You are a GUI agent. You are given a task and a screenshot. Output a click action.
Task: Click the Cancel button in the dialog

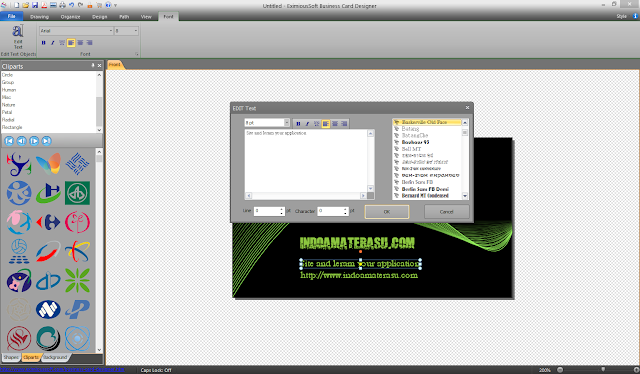pyautogui.click(x=447, y=211)
